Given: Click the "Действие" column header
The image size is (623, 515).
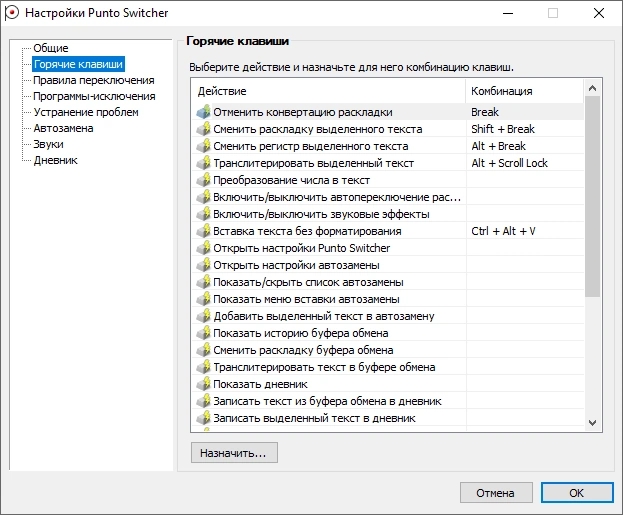Looking at the screenshot, I should point(328,91).
